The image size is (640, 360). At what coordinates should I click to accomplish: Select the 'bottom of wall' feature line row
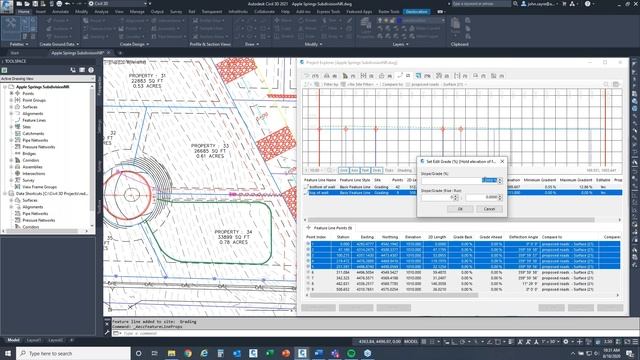point(463,187)
